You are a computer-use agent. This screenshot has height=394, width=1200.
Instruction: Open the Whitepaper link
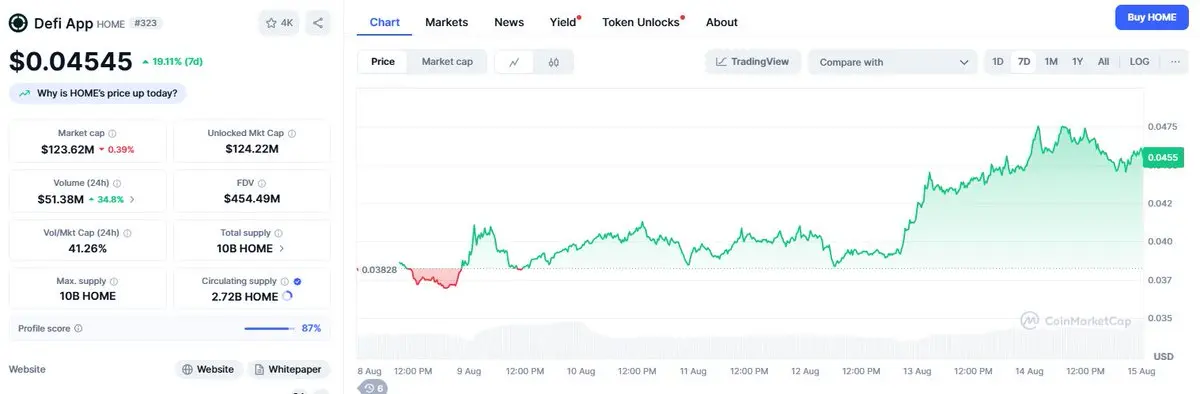click(289, 369)
